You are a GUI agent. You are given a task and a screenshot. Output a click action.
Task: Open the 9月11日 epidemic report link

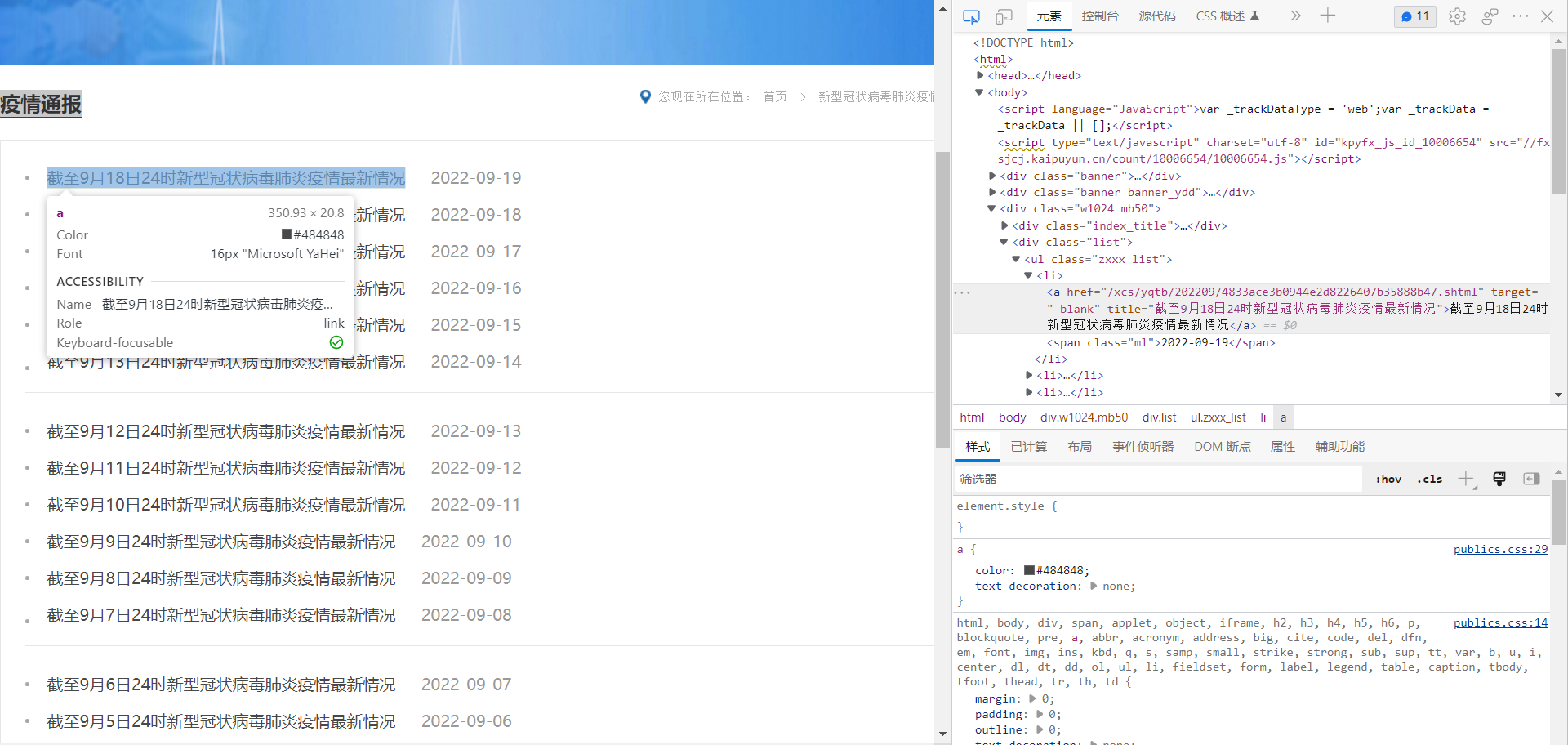(226, 468)
